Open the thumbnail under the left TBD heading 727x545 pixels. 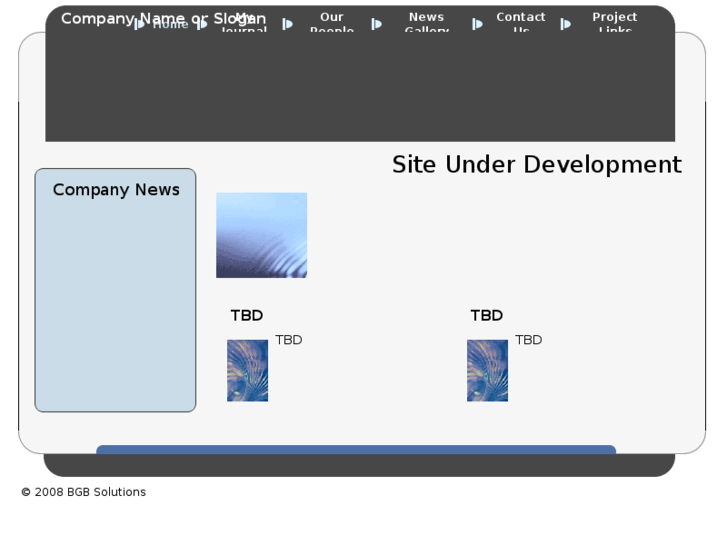click(x=248, y=371)
